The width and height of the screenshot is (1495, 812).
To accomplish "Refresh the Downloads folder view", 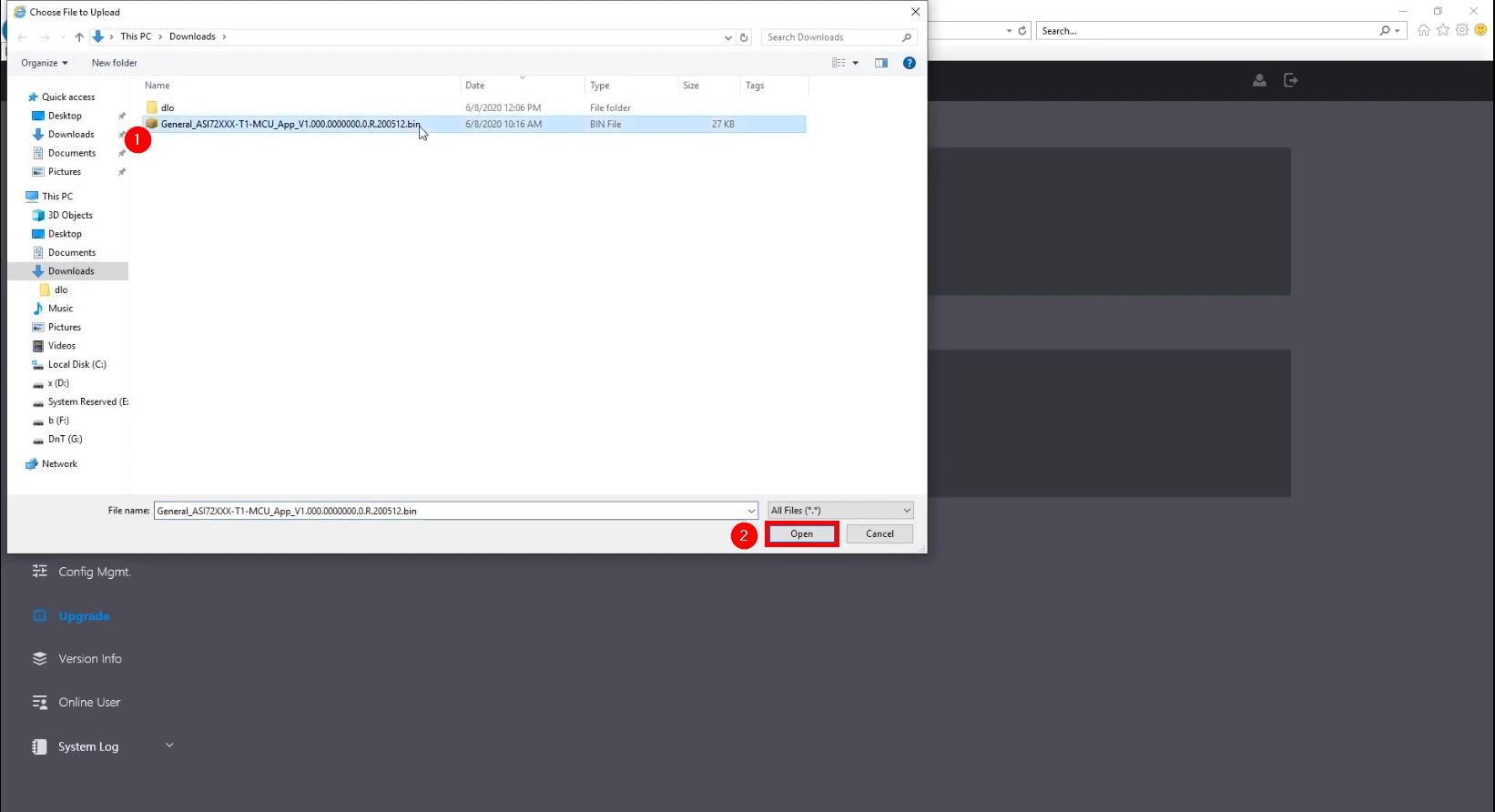I will pyautogui.click(x=744, y=37).
